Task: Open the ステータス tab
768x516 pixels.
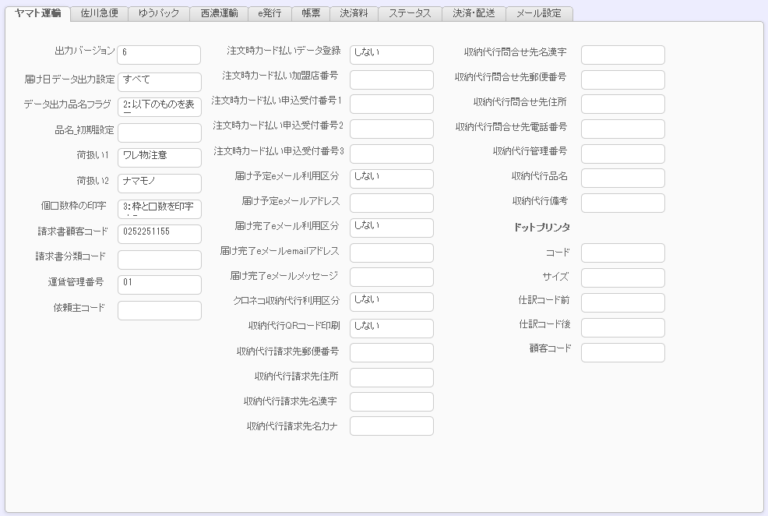Action: coord(410,13)
